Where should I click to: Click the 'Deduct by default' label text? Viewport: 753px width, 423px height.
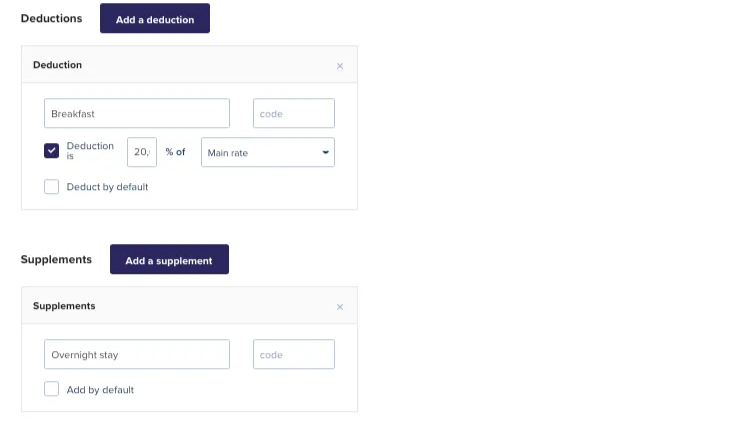pos(107,186)
